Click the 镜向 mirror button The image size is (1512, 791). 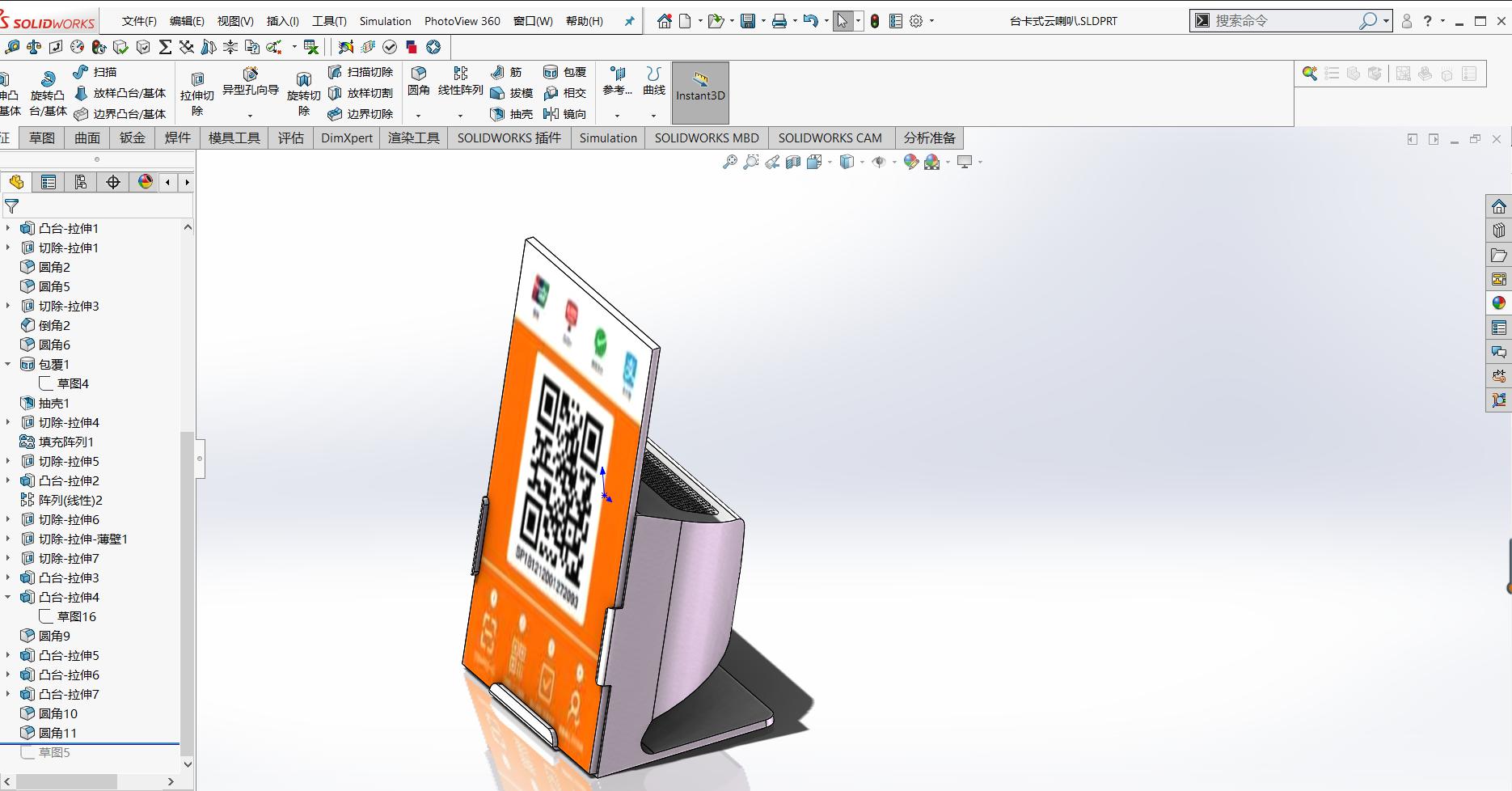pyautogui.click(x=564, y=114)
